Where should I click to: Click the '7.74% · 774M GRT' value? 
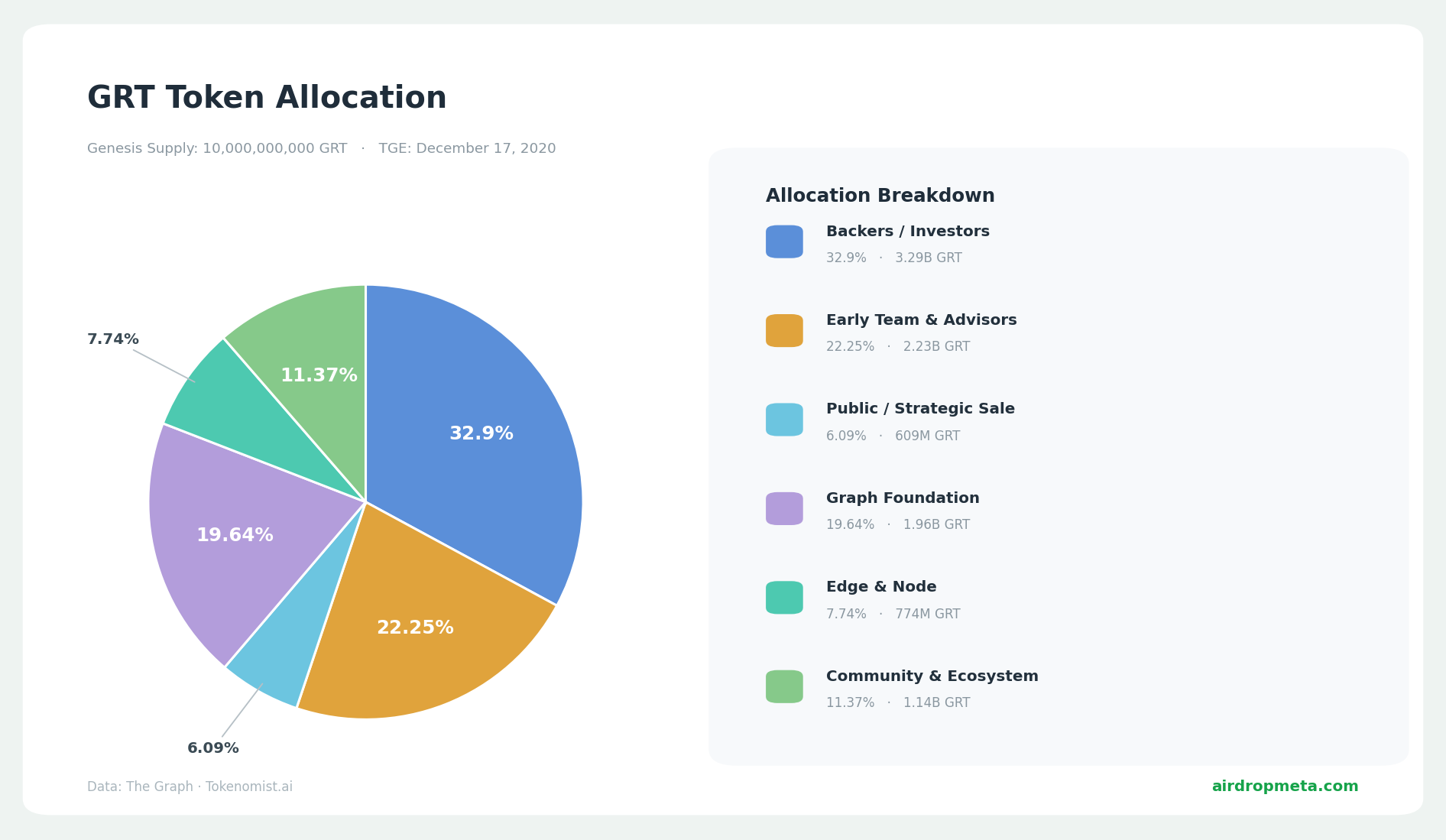[893, 615]
